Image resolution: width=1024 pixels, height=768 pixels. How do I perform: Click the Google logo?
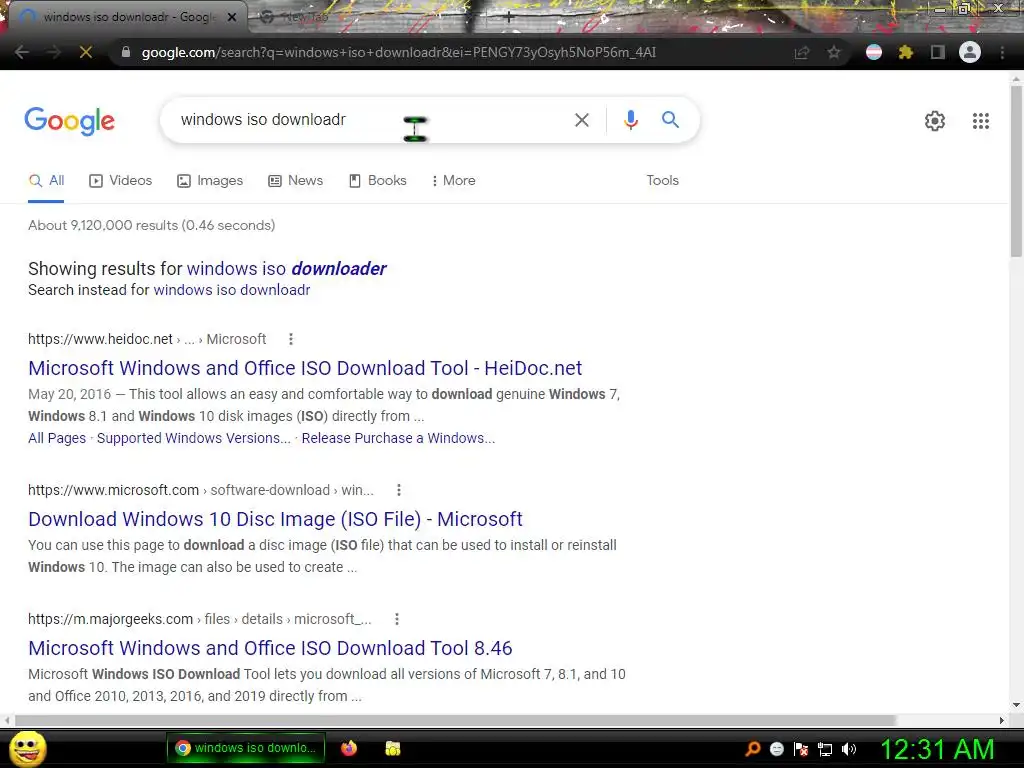[69, 121]
